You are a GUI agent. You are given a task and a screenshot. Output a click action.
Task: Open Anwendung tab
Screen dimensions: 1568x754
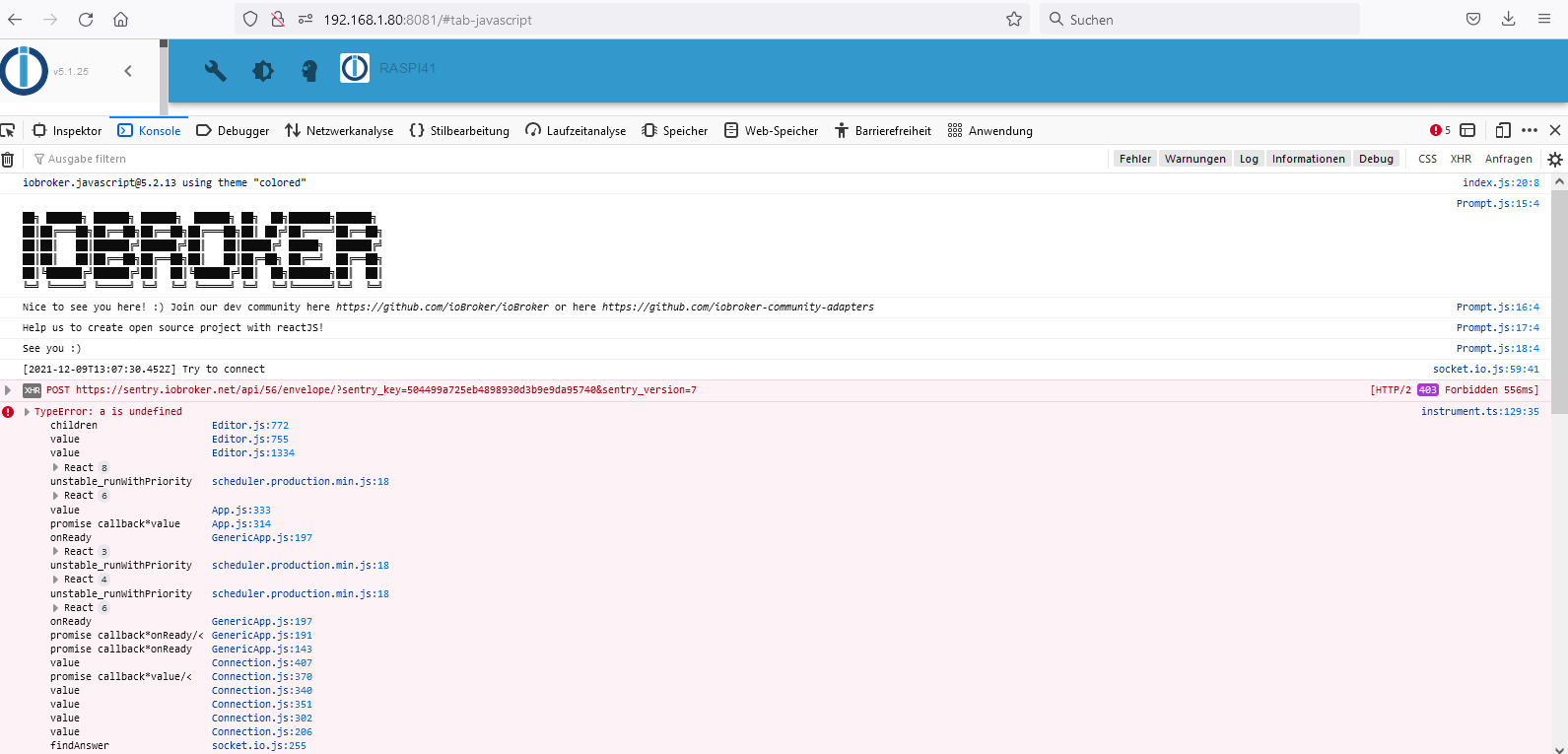point(990,130)
